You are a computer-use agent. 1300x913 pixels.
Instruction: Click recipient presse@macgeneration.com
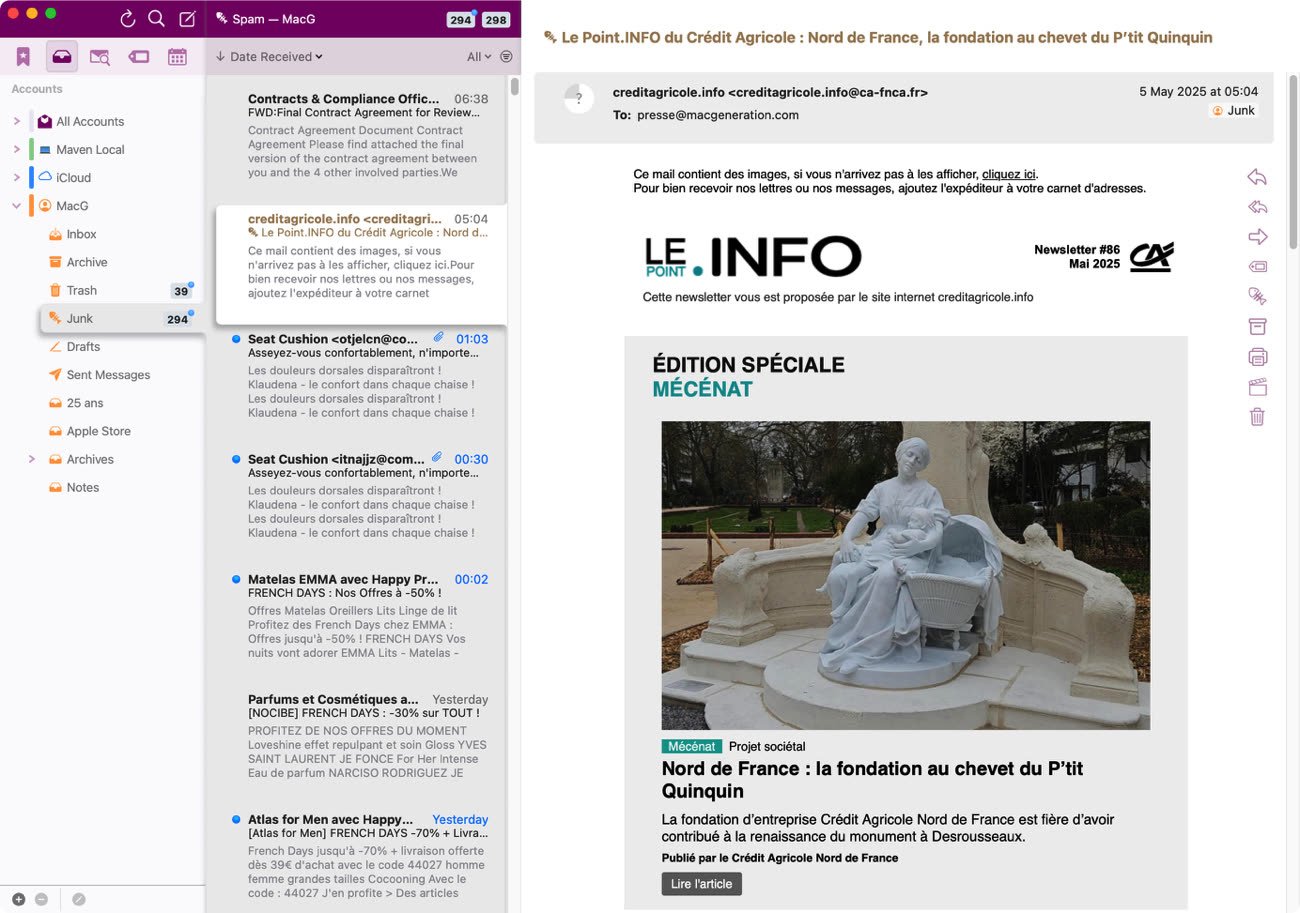(718, 115)
